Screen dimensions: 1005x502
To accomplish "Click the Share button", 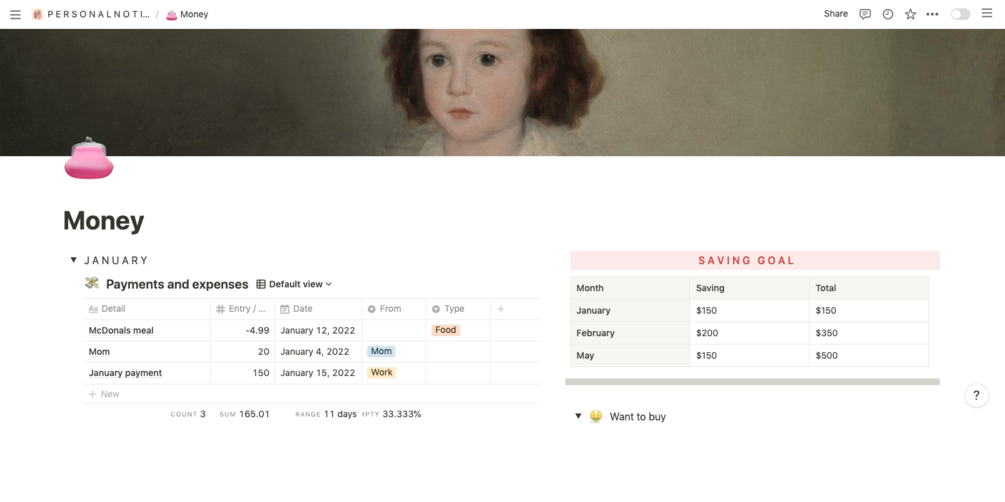I will point(835,14).
